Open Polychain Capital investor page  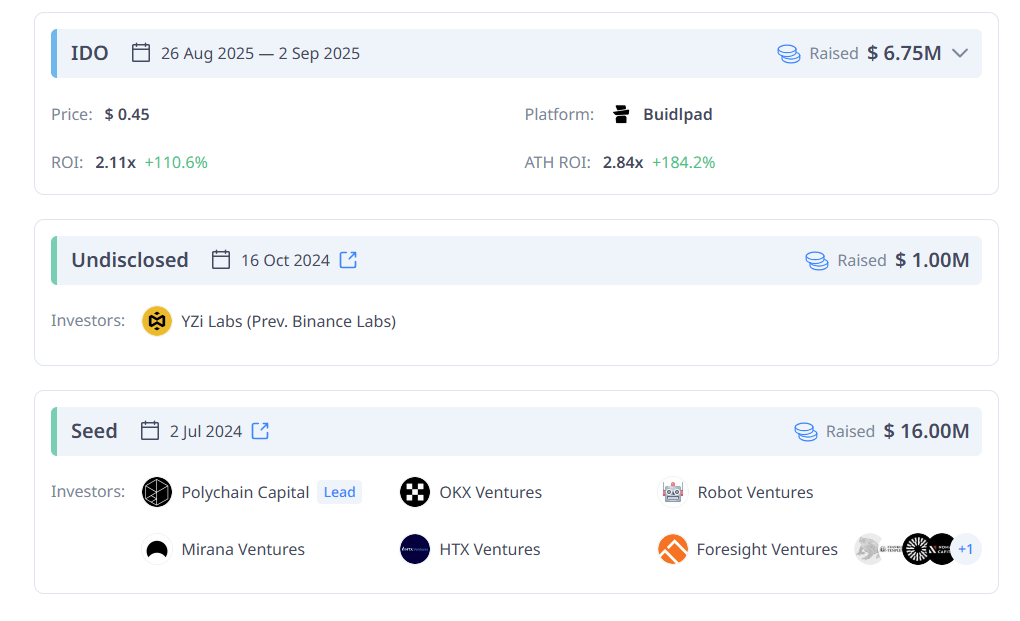click(x=245, y=492)
